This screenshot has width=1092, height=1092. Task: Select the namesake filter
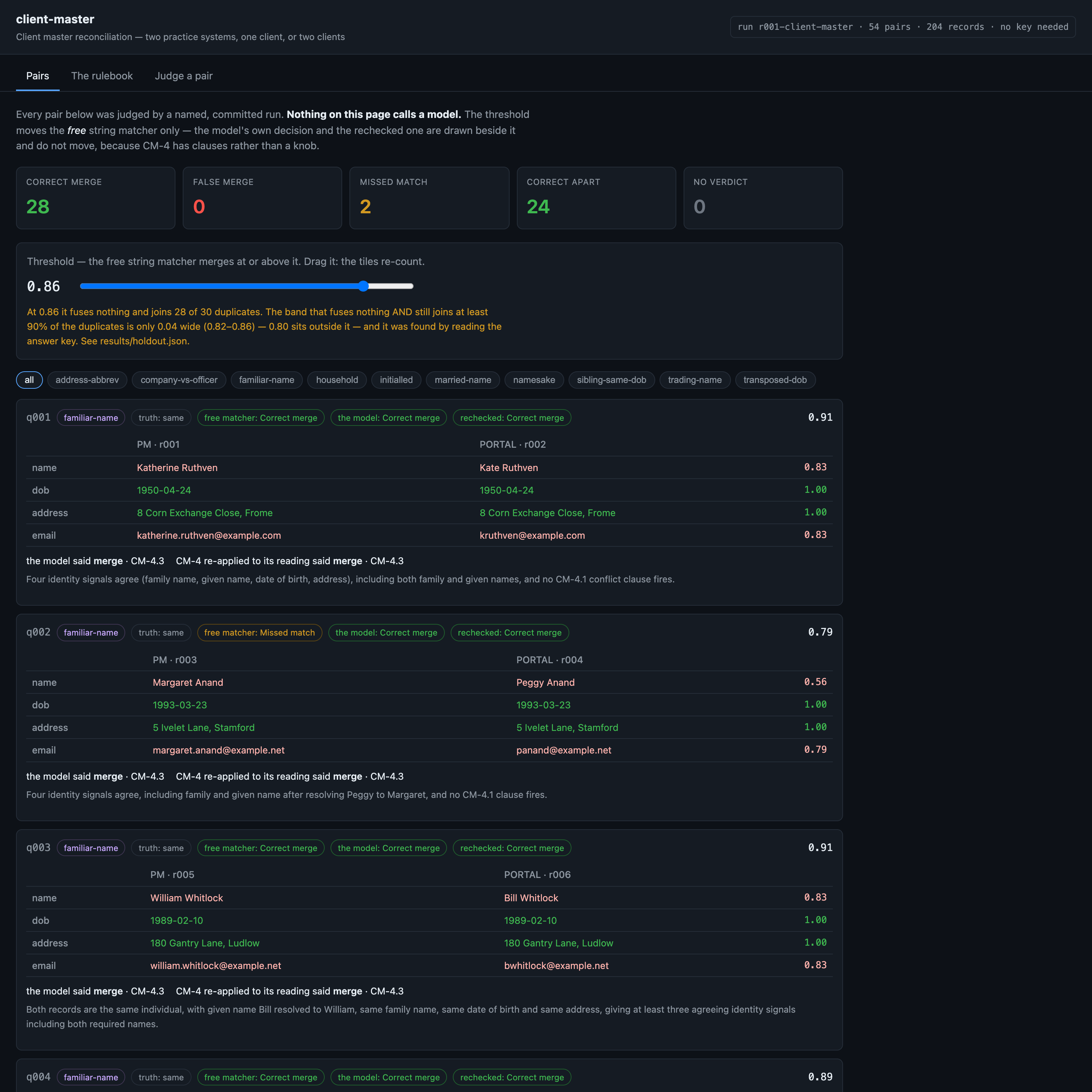pyautogui.click(x=534, y=380)
